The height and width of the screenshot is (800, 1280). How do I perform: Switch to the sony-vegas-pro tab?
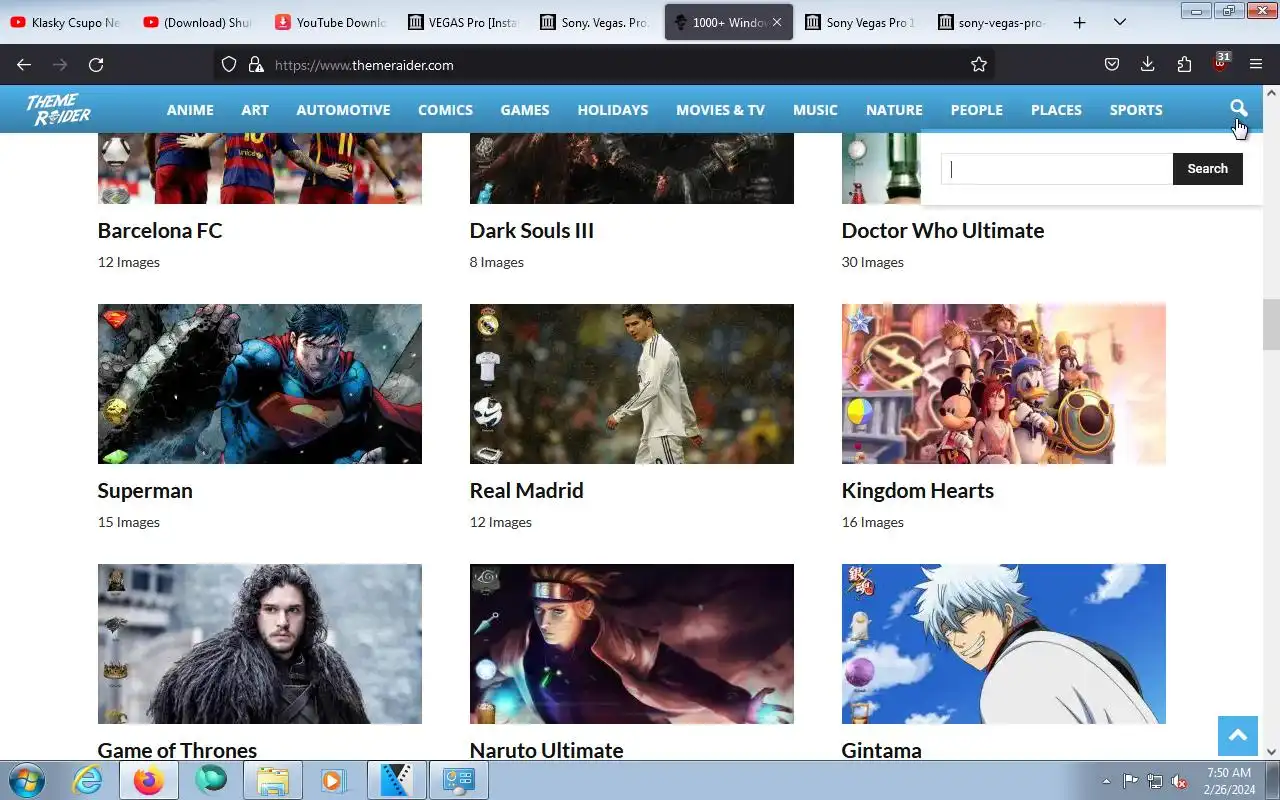click(994, 22)
